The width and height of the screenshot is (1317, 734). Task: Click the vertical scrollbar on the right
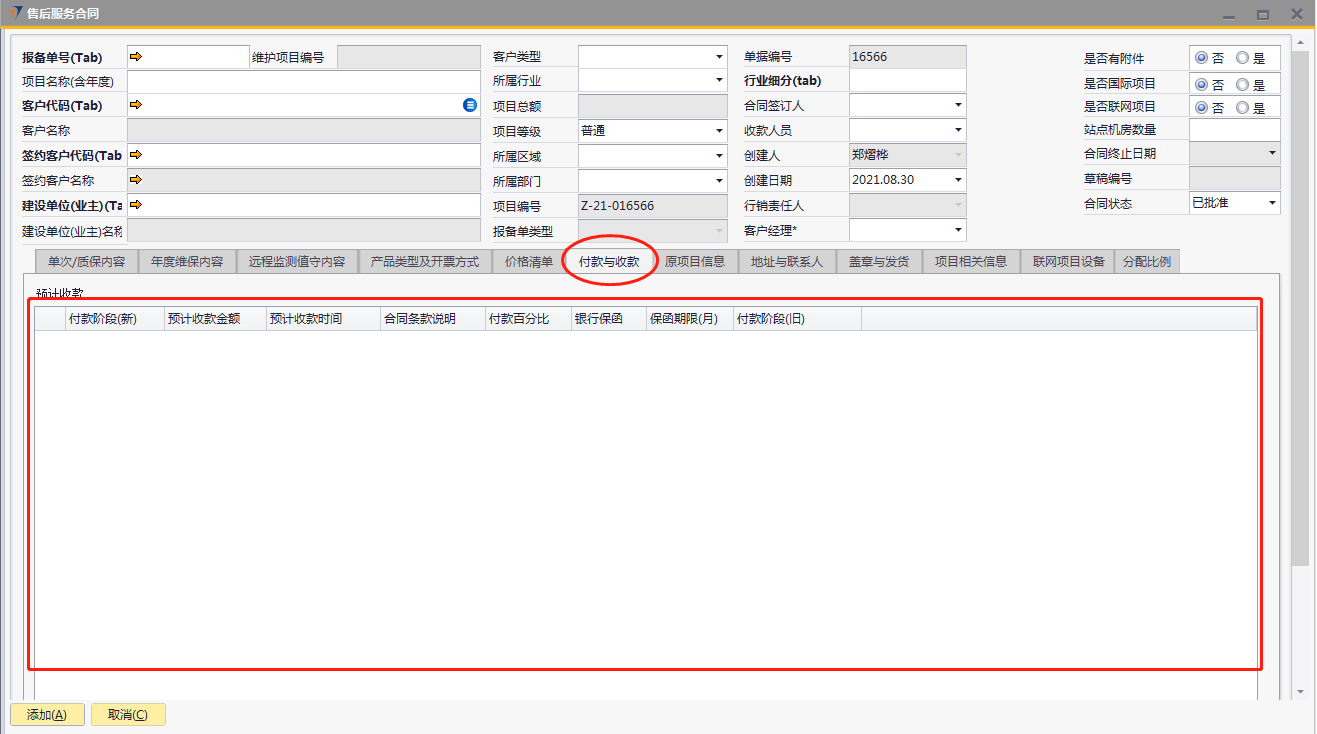pos(1299,300)
